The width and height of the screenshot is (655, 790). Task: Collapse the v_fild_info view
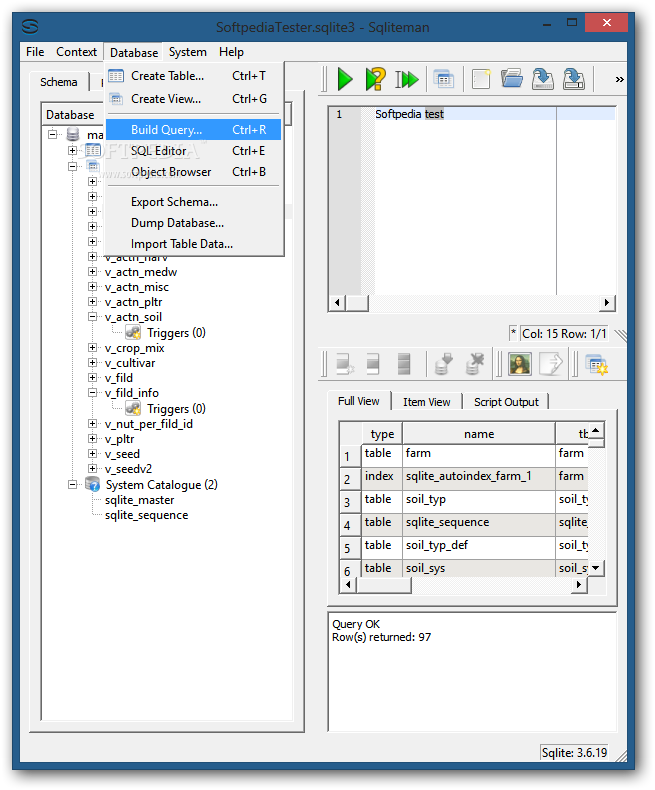pos(92,392)
